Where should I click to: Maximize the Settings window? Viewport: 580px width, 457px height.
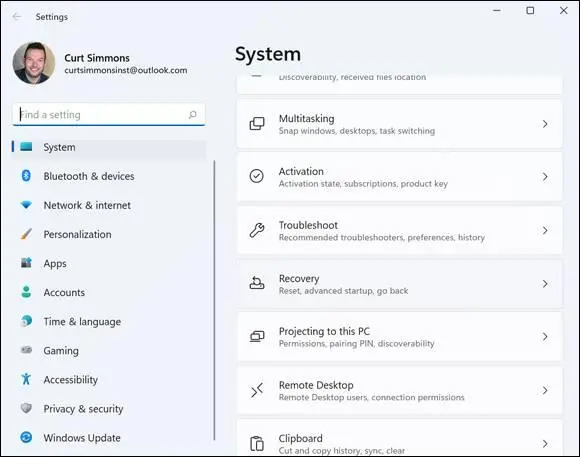click(x=530, y=10)
